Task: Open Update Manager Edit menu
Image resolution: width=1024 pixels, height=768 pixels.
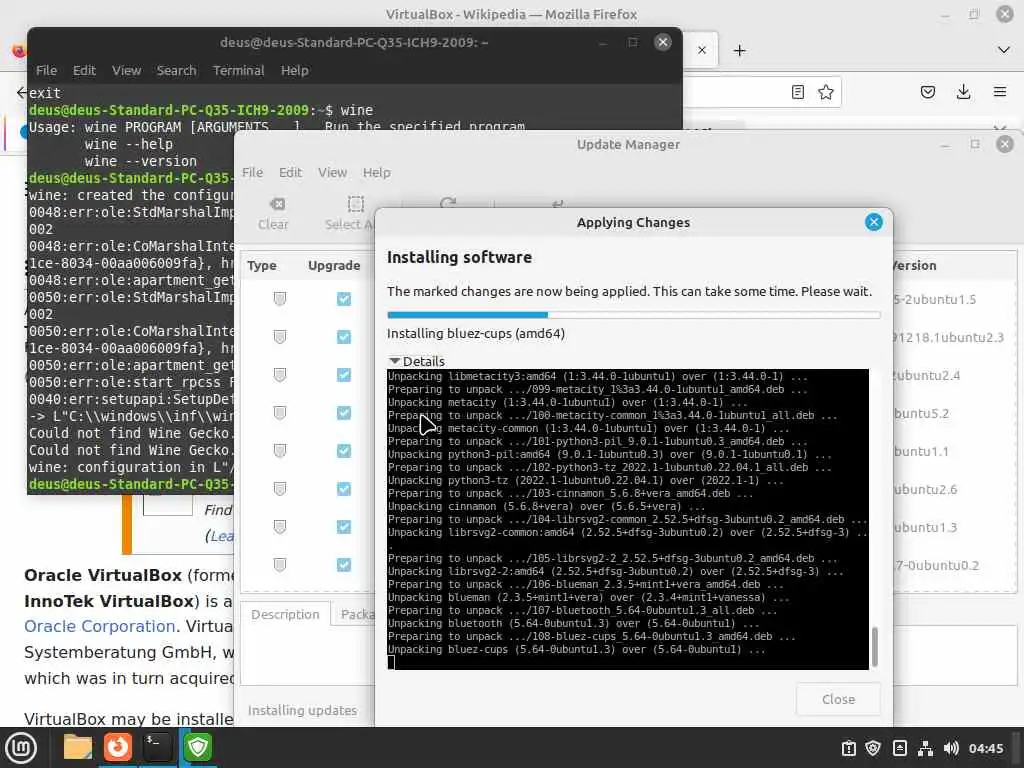Action: pyautogui.click(x=290, y=172)
